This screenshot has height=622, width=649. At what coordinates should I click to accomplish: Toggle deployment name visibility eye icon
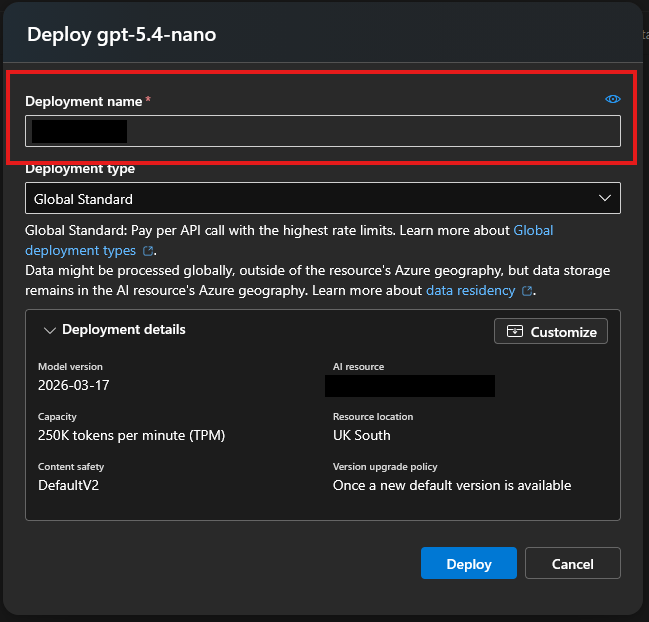612,99
